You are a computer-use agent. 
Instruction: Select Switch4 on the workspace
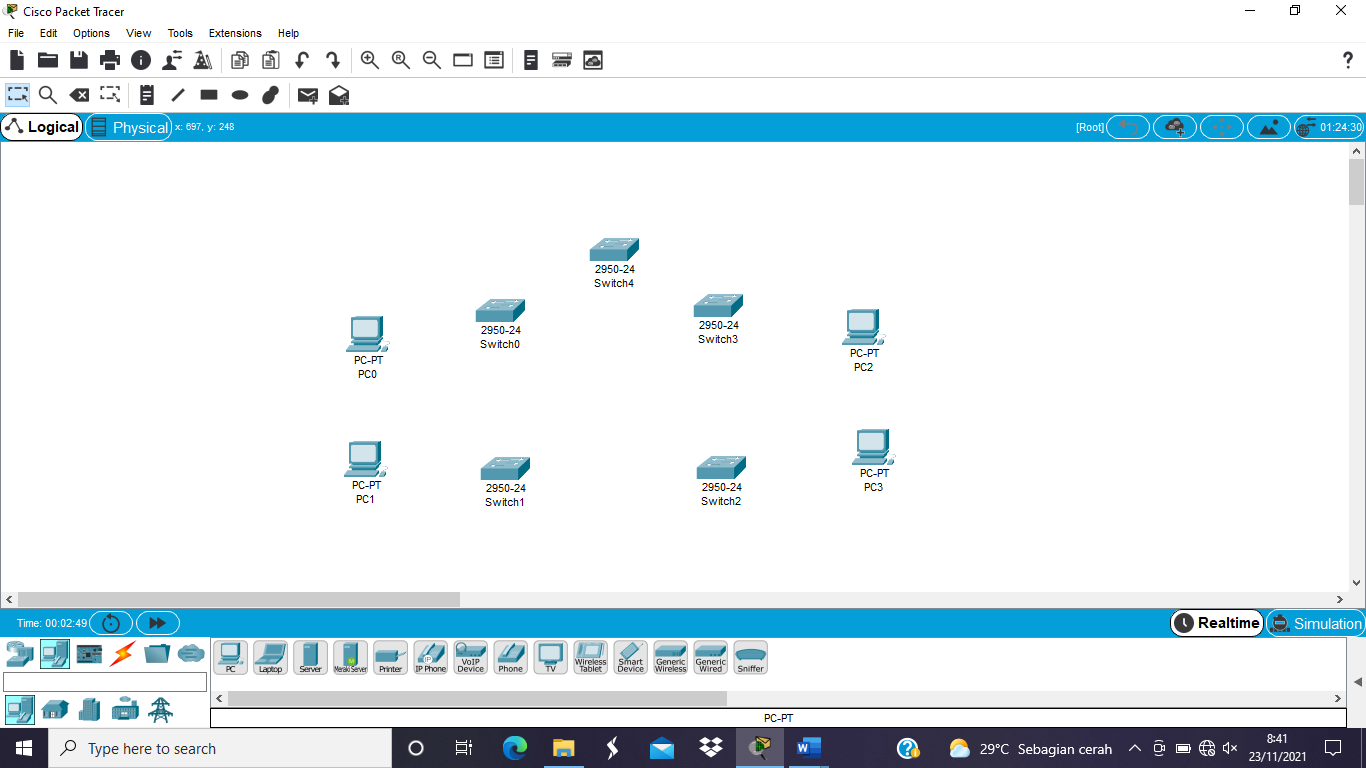tap(614, 250)
